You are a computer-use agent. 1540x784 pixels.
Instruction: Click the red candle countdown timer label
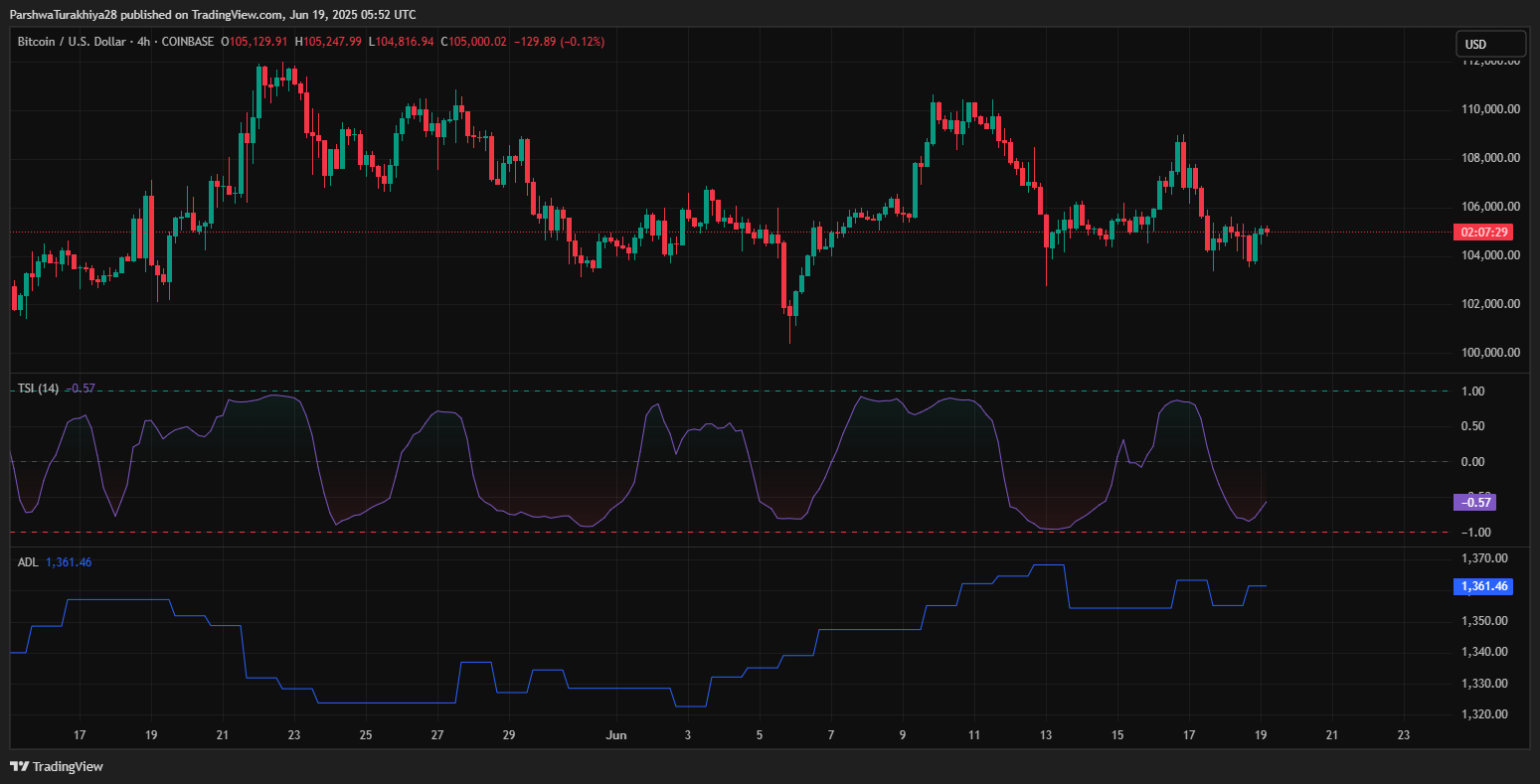pos(1481,232)
